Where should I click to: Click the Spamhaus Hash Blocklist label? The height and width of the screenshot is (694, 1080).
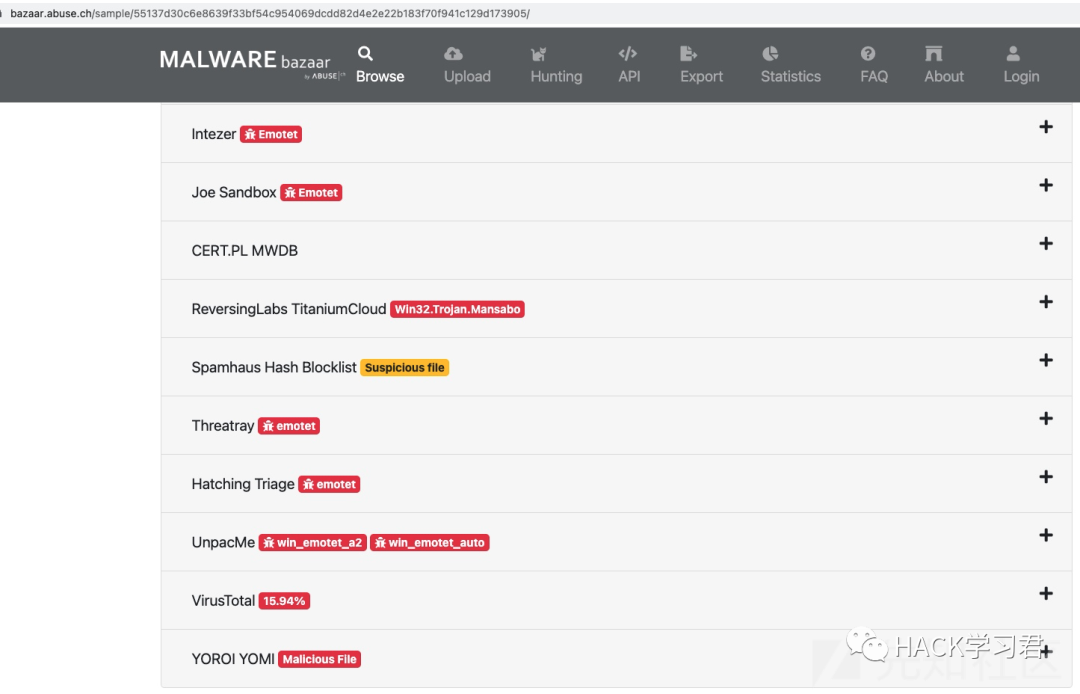(x=274, y=368)
